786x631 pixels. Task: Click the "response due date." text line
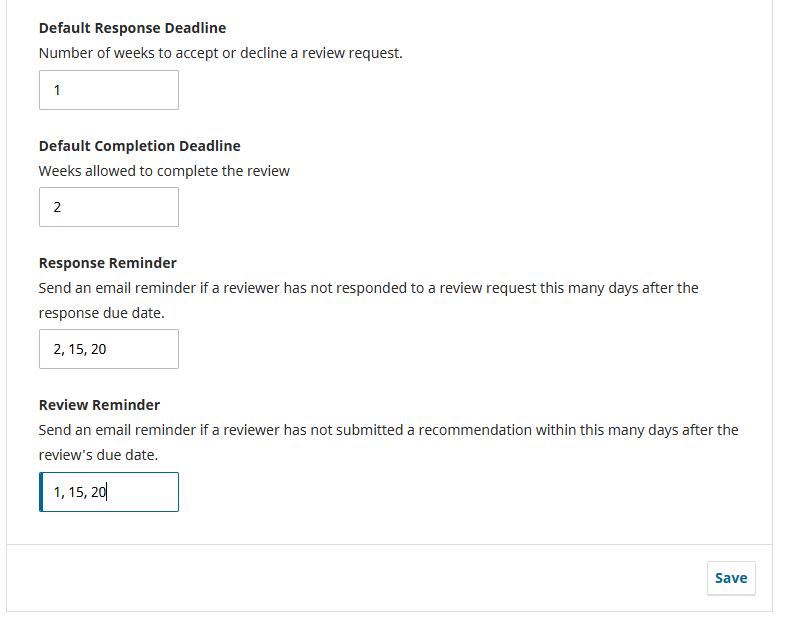[x=99, y=312]
